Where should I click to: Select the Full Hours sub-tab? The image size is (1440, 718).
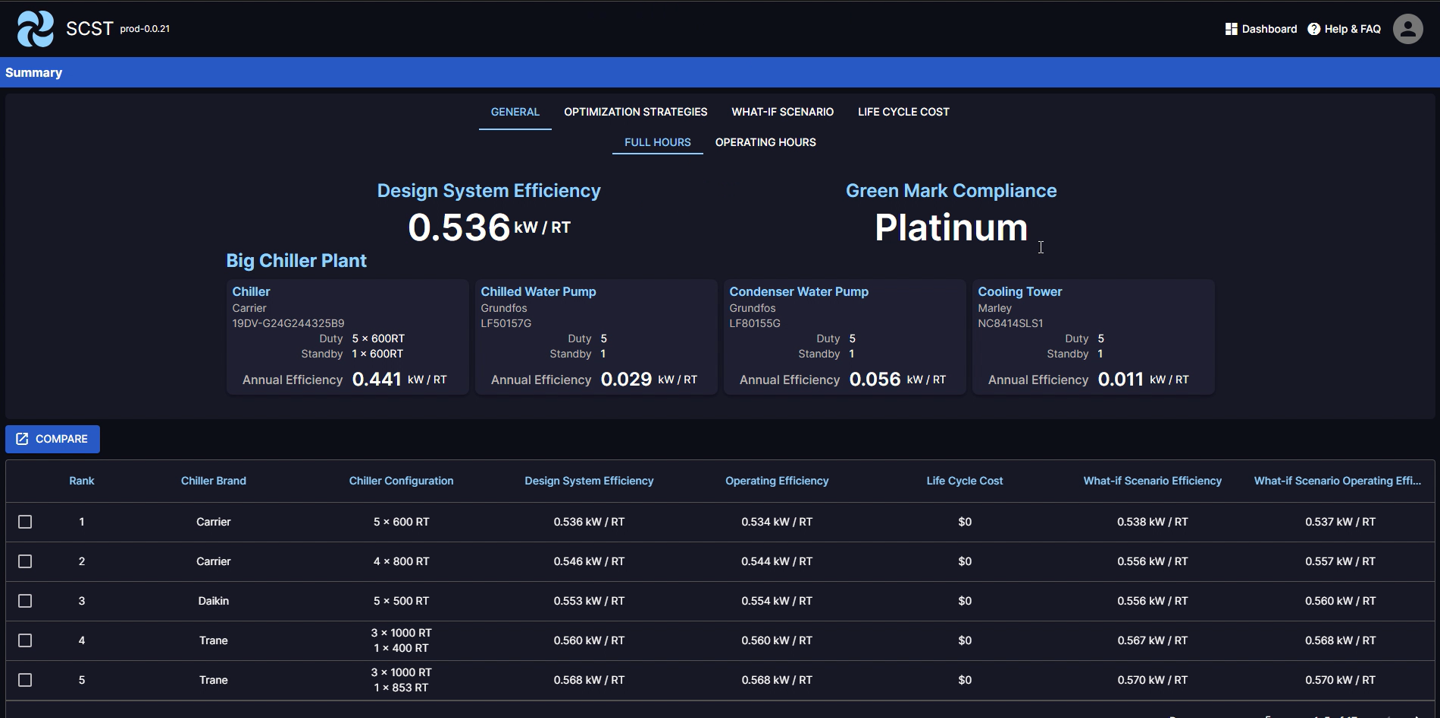point(657,143)
